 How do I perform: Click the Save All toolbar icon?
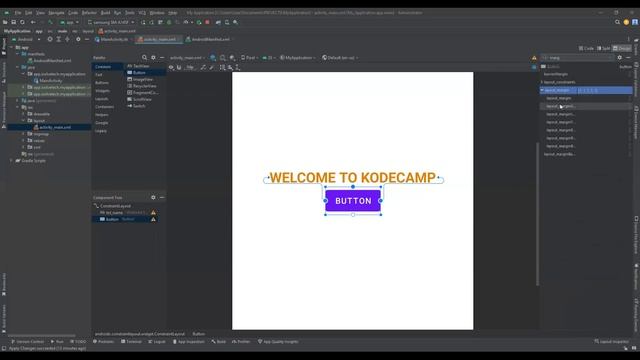[13, 22]
